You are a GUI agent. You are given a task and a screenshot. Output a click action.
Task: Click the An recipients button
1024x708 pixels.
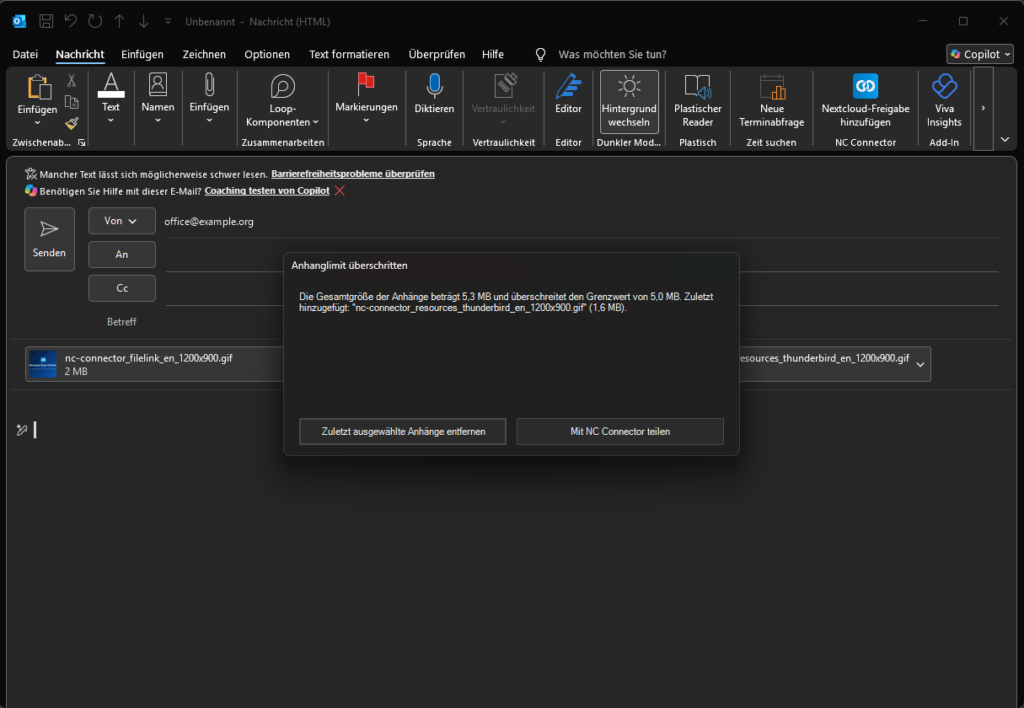tap(121, 254)
